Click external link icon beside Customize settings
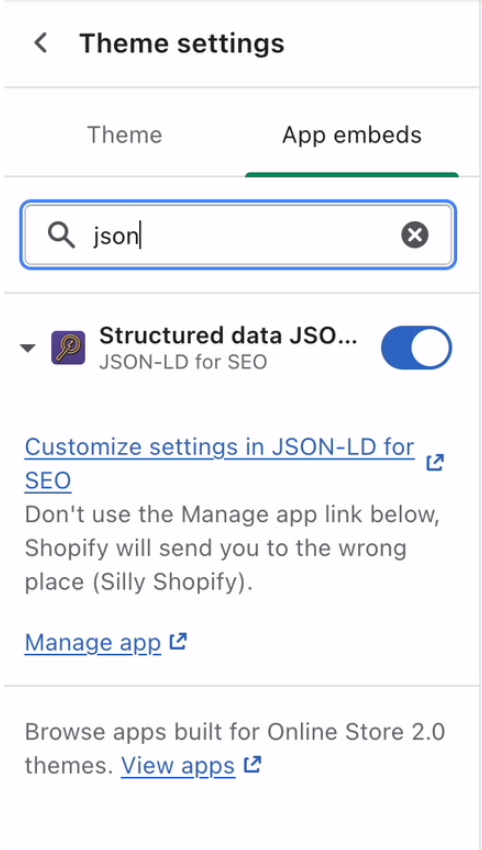The width and height of the screenshot is (482, 850). (x=435, y=463)
